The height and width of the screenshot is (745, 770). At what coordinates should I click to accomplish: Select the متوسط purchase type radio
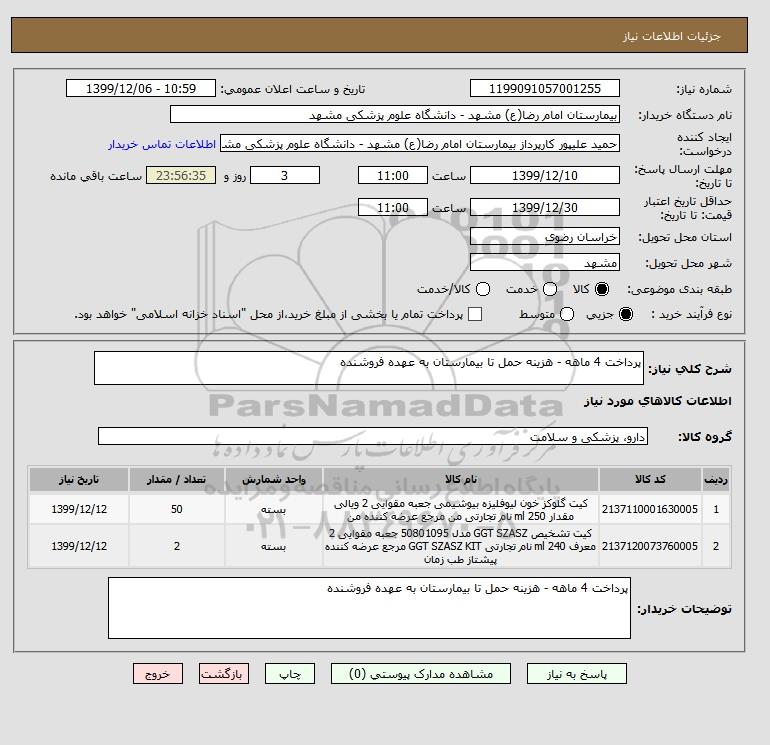[567, 314]
